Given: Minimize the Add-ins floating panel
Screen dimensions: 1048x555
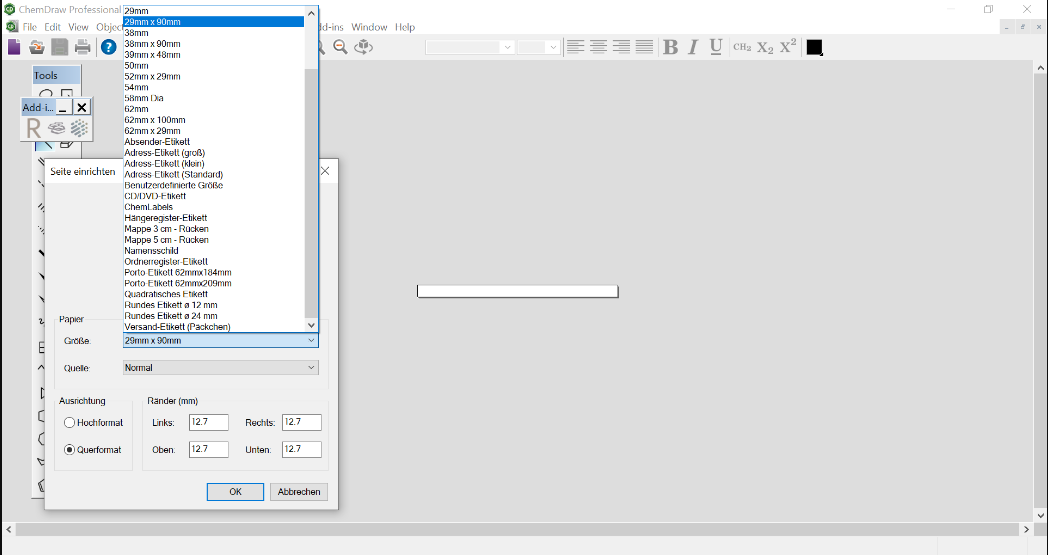Looking at the screenshot, I should tap(63, 107).
